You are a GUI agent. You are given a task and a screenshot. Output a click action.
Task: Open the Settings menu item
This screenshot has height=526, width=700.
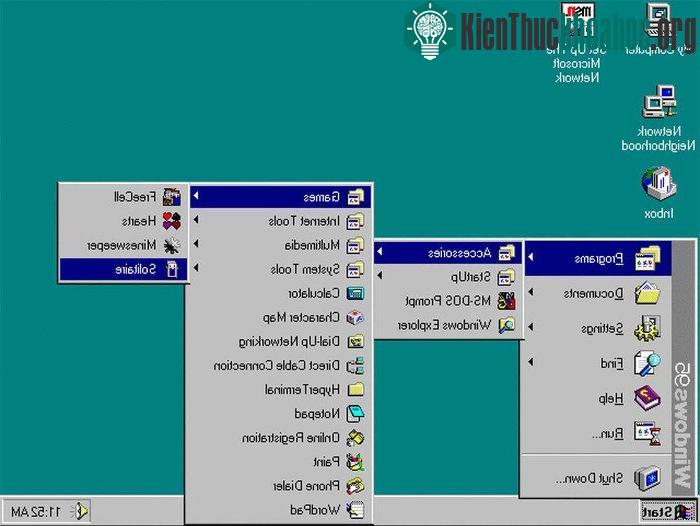click(598, 328)
